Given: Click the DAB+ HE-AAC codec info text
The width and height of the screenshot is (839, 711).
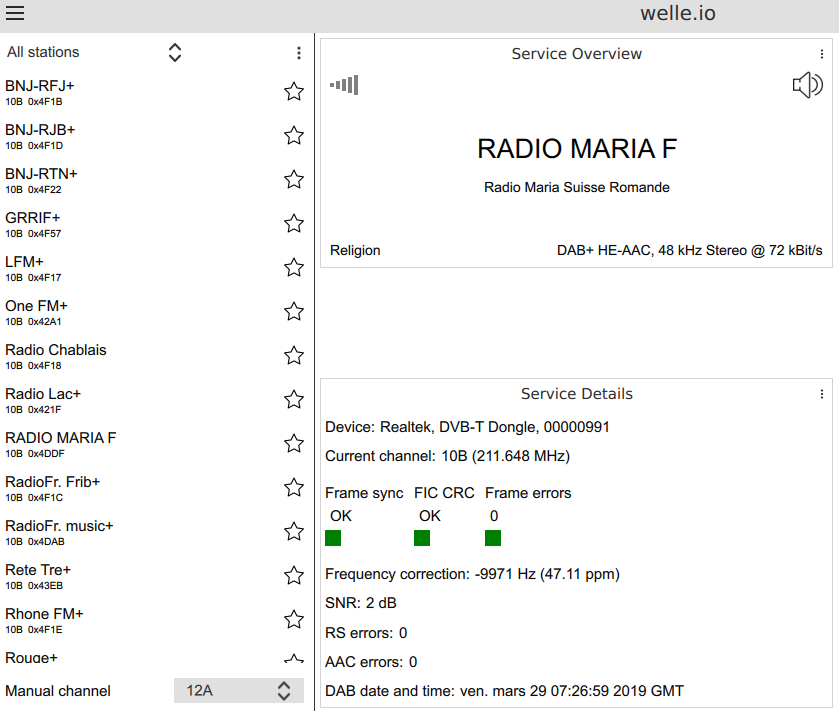Looking at the screenshot, I should 689,250.
